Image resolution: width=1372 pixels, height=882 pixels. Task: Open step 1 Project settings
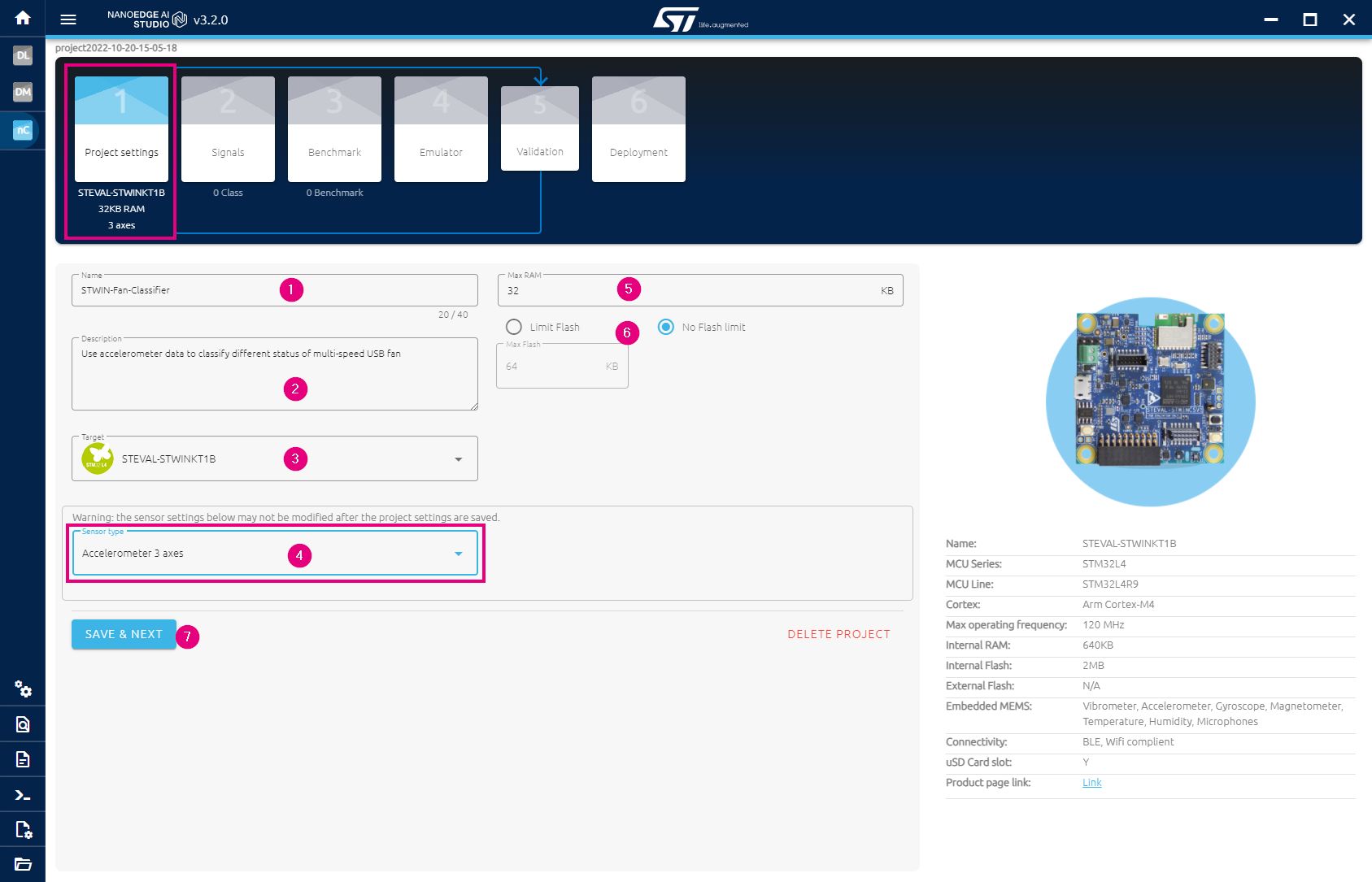[121, 129]
